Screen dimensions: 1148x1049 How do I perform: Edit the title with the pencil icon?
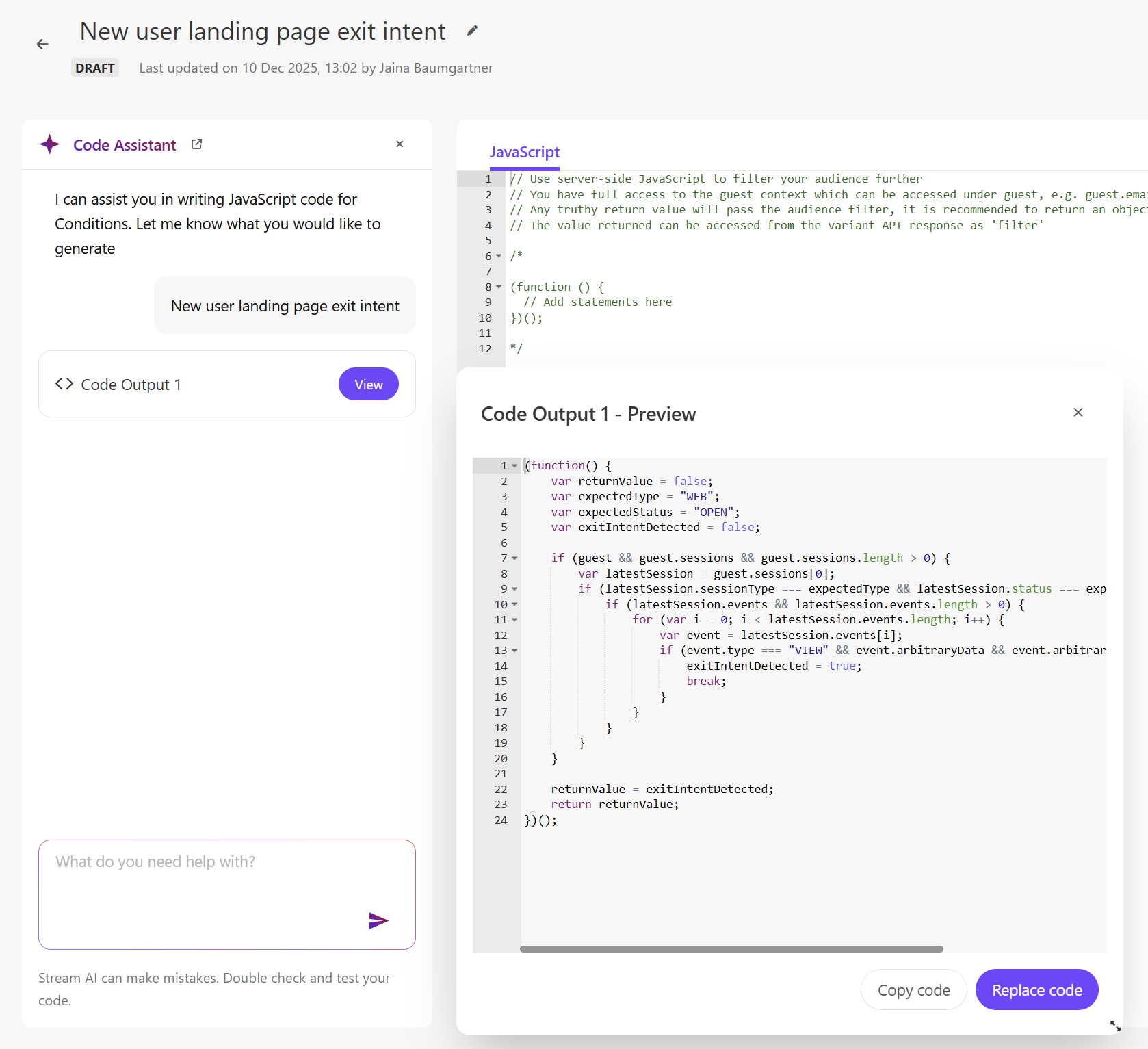[x=472, y=31]
